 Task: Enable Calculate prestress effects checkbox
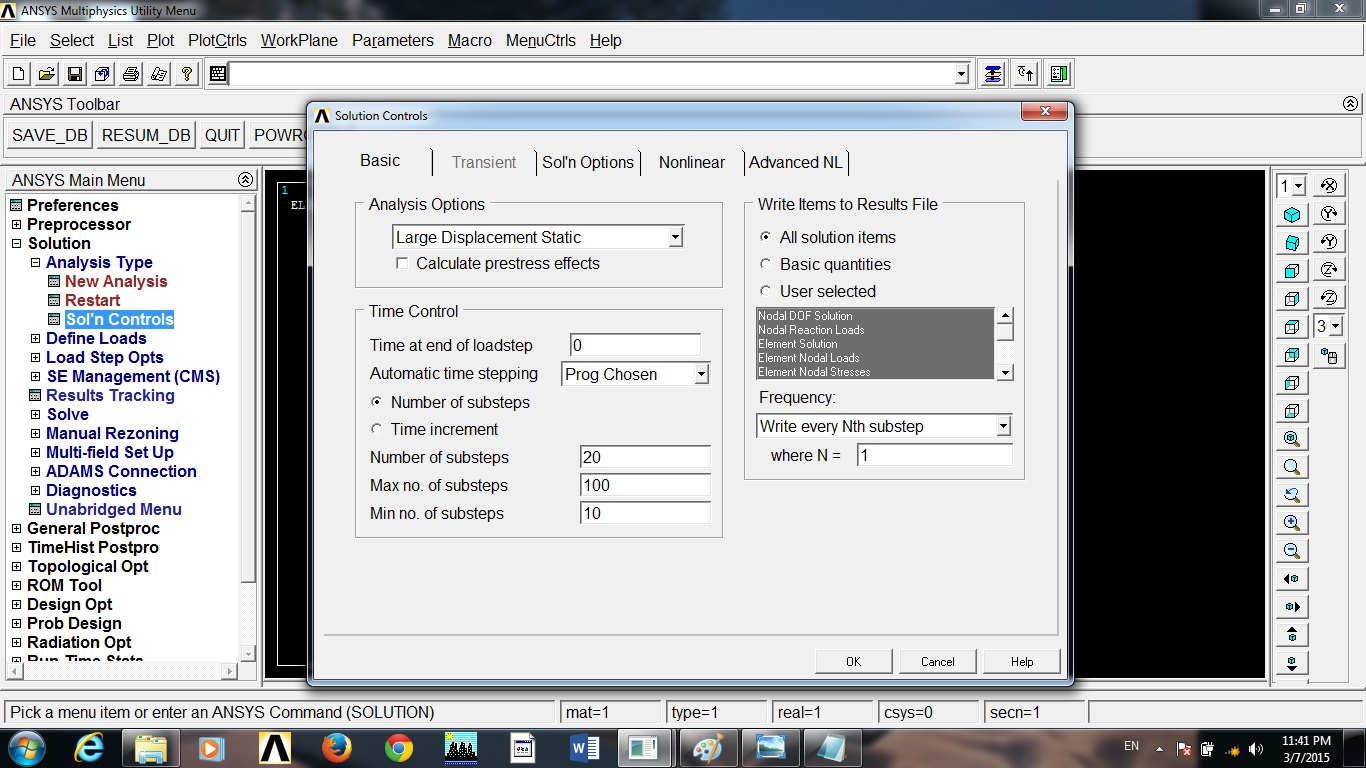[402, 264]
